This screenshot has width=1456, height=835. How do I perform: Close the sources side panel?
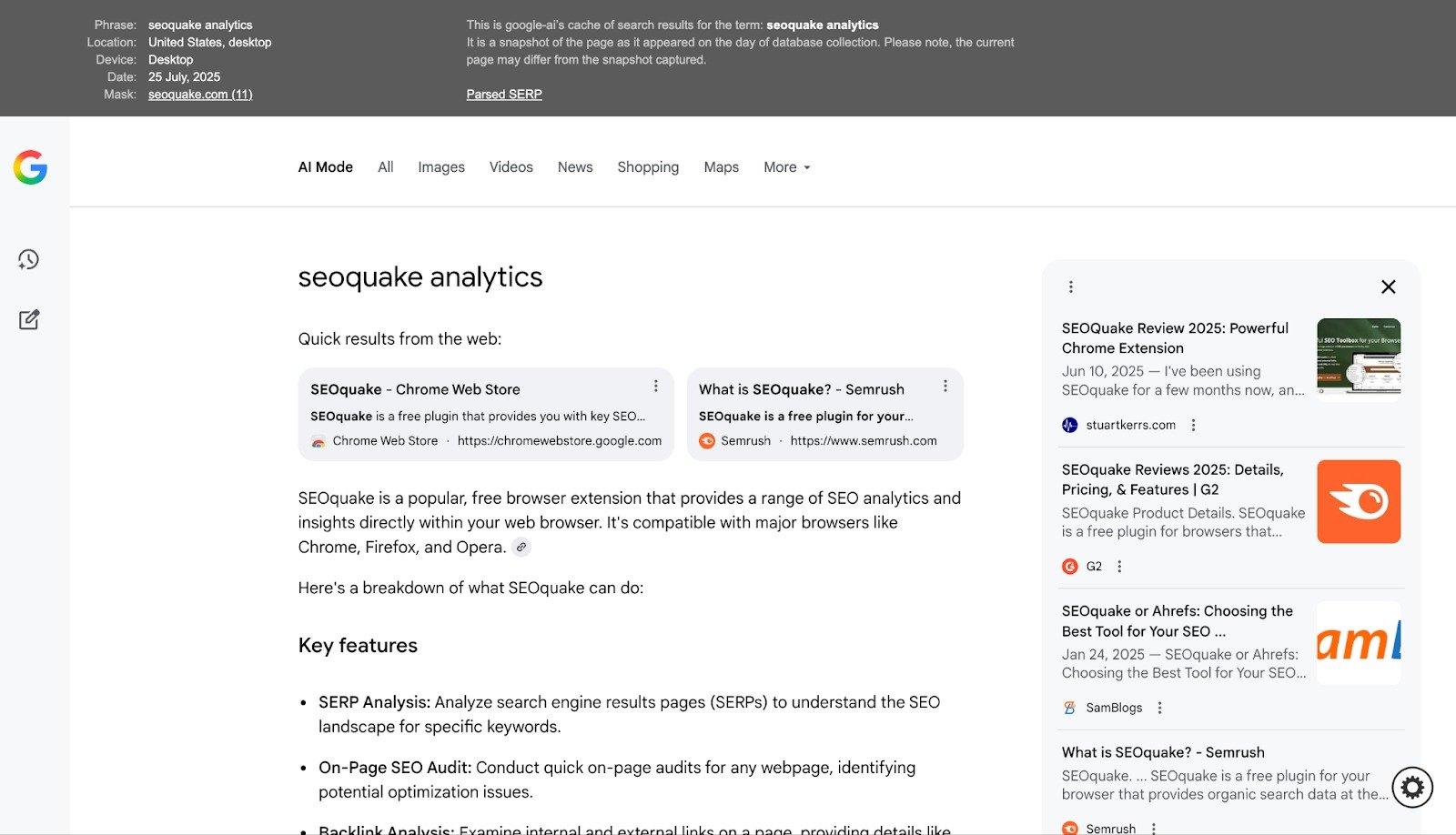1388,287
